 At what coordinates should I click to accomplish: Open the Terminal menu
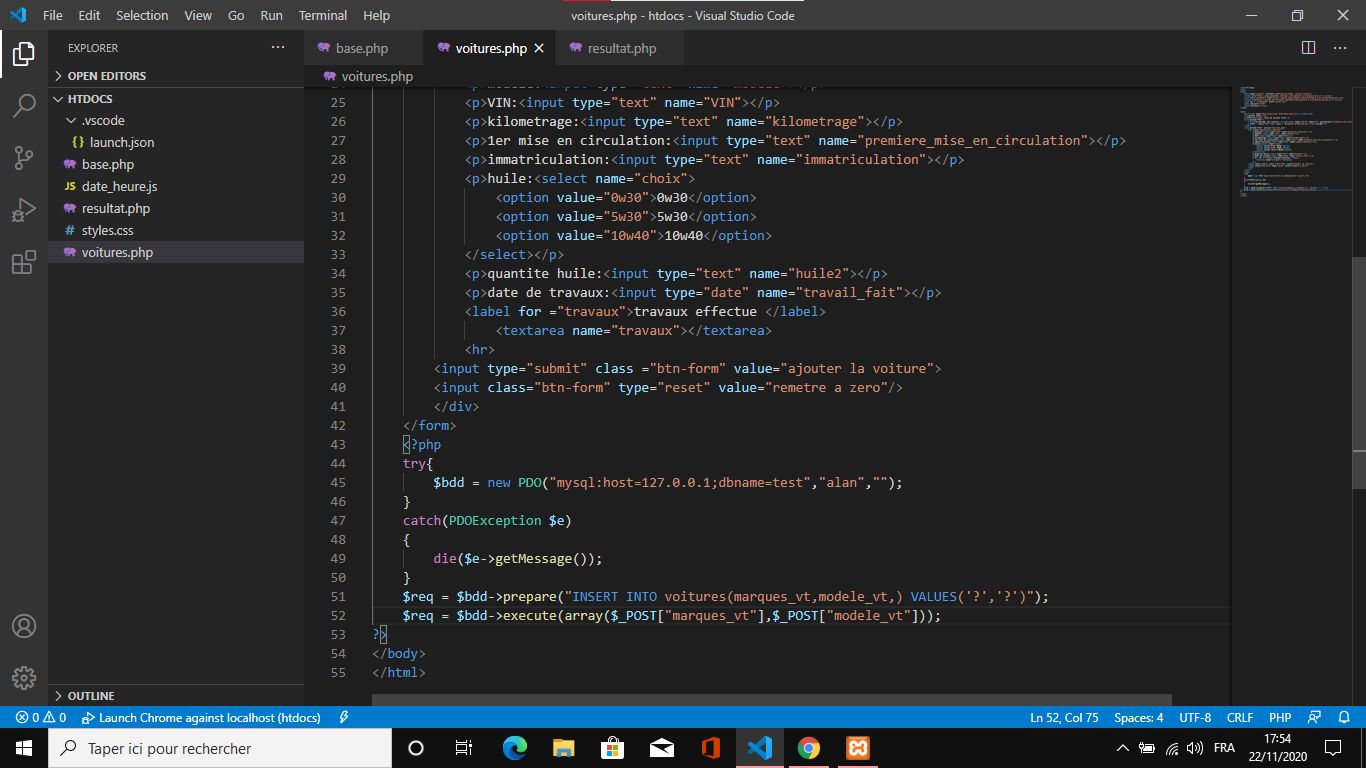tap(323, 15)
